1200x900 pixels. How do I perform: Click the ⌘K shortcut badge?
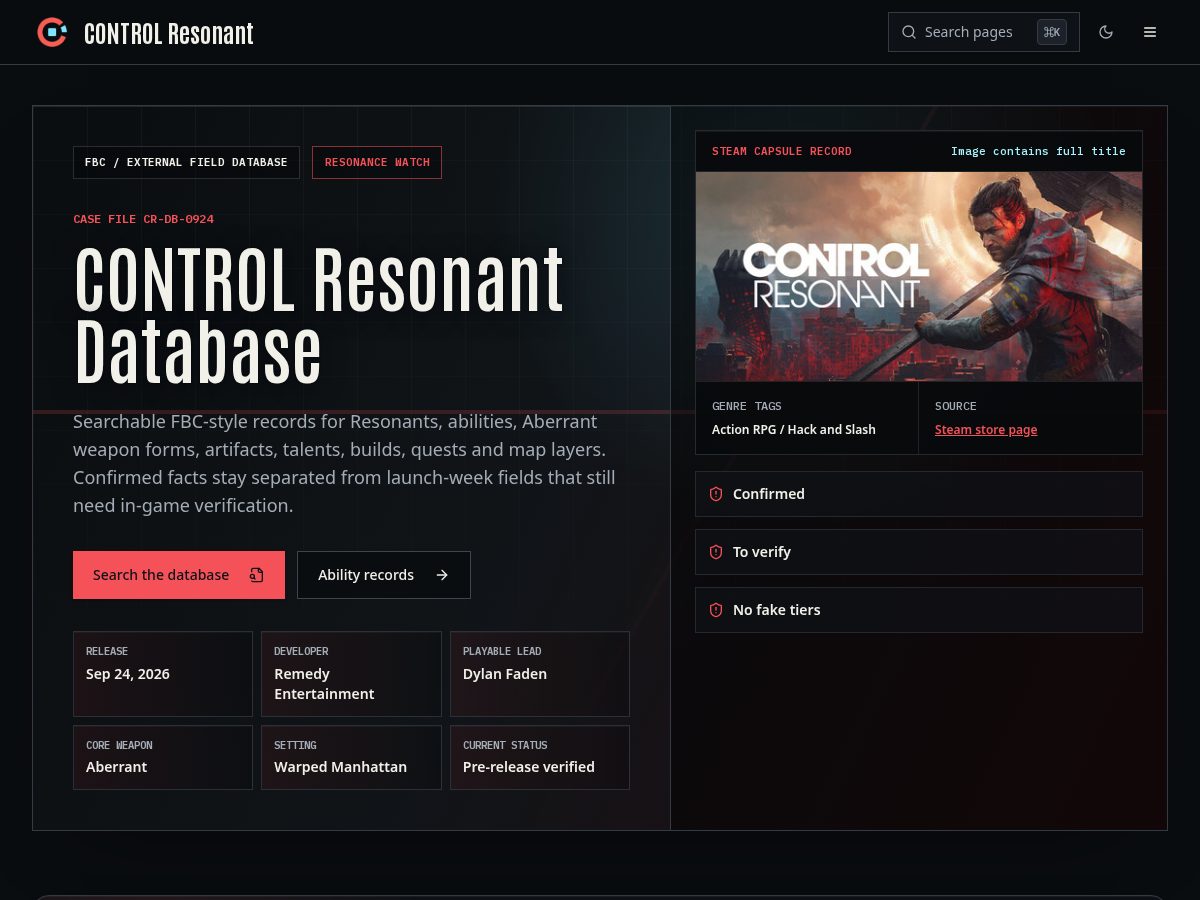click(x=1052, y=32)
